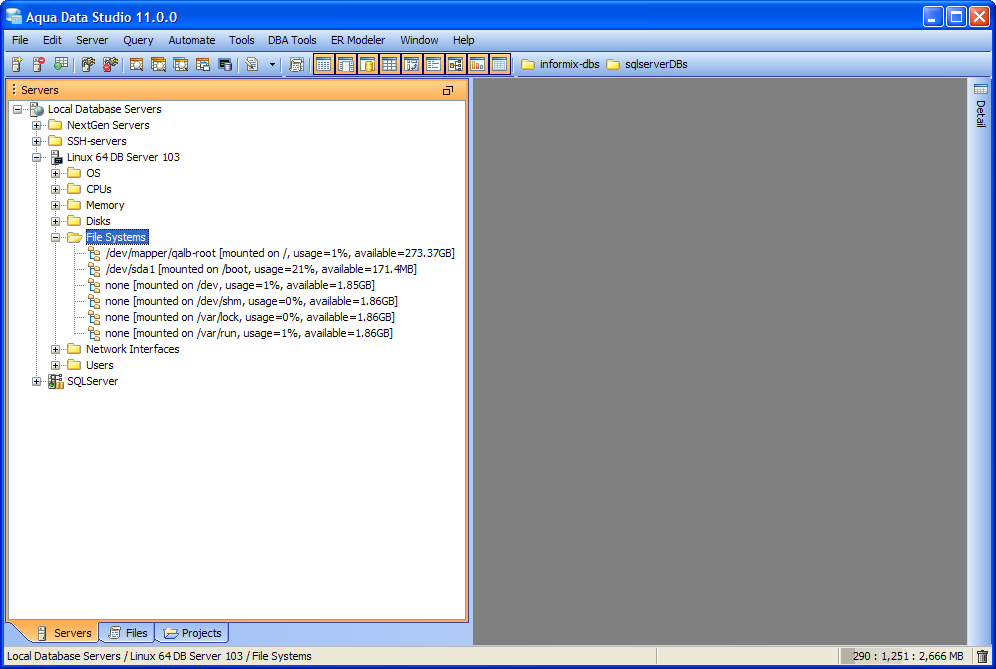Open the sqlserverDBs bookmark folder
This screenshot has height=669, width=996.
pyautogui.click(x=647, y=64)
